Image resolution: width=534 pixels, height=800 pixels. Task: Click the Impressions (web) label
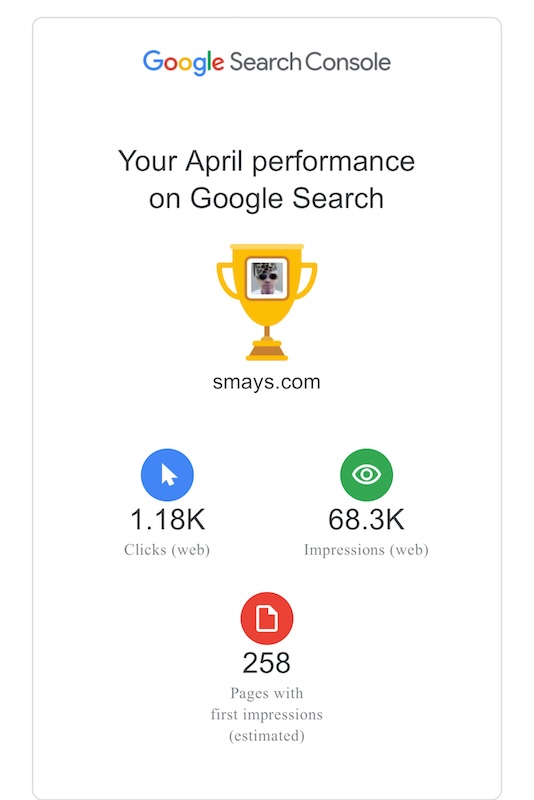point(366,549)
